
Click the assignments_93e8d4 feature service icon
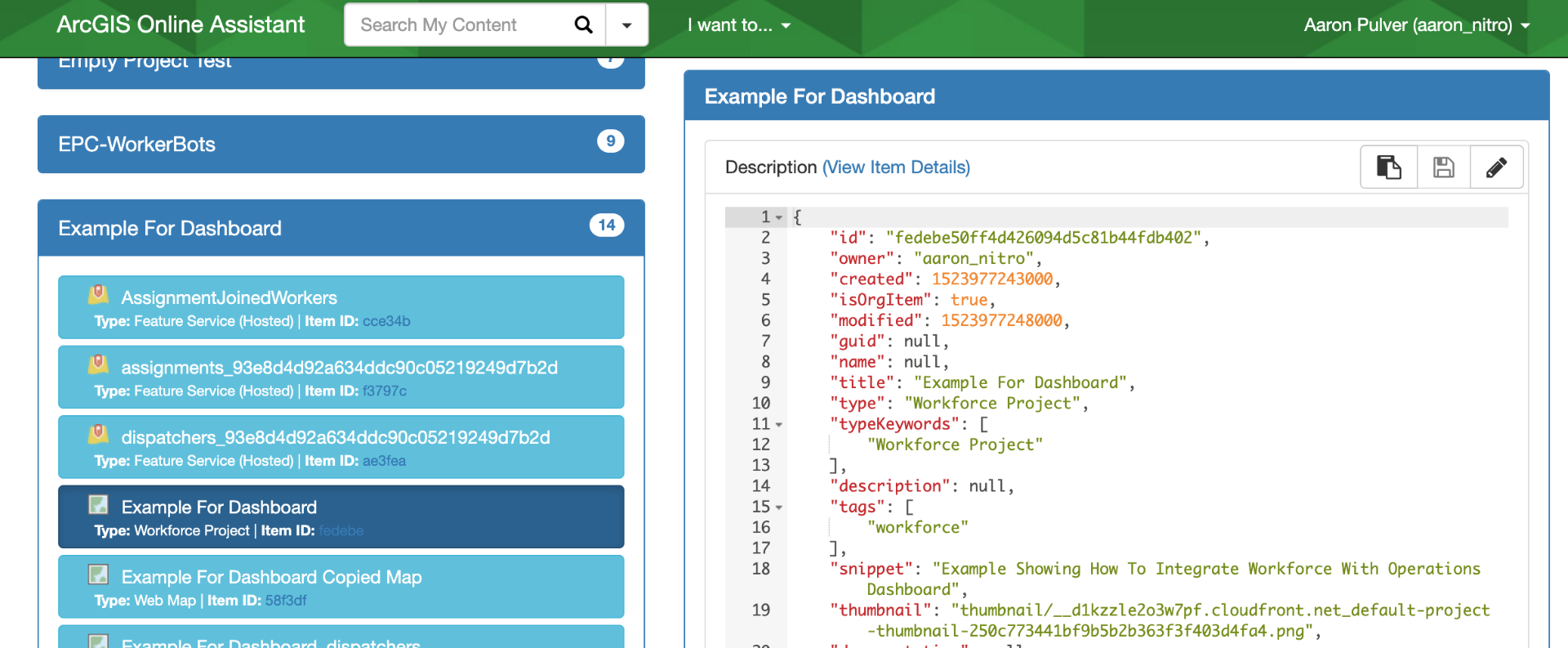pos(99,364)
